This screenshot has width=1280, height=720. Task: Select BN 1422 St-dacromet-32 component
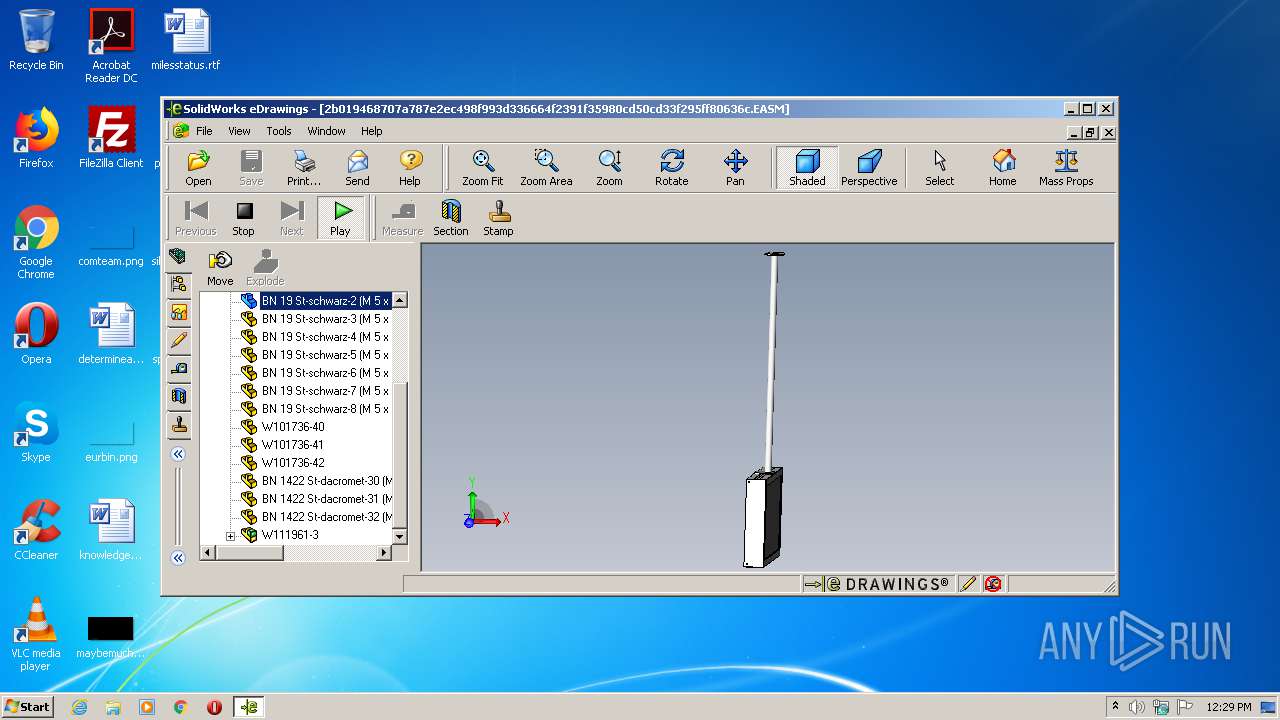click(326, 517)
